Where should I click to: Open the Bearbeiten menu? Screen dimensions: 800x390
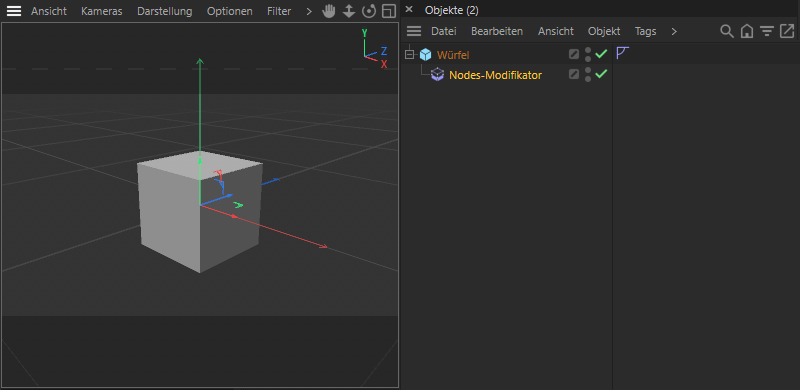click(x=497, y=31)
